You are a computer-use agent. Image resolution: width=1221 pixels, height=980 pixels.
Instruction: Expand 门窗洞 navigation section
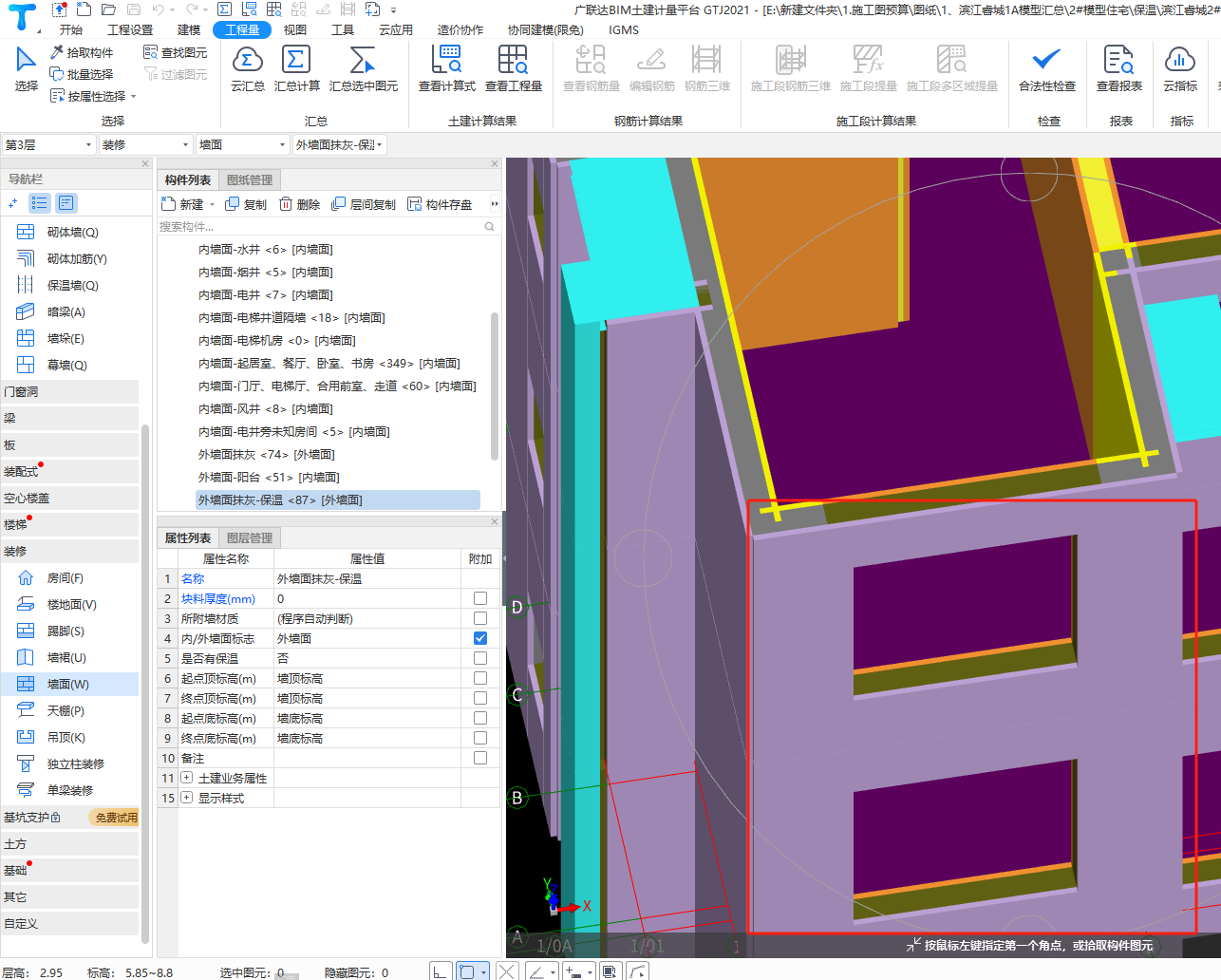click(x=70, y=391)
